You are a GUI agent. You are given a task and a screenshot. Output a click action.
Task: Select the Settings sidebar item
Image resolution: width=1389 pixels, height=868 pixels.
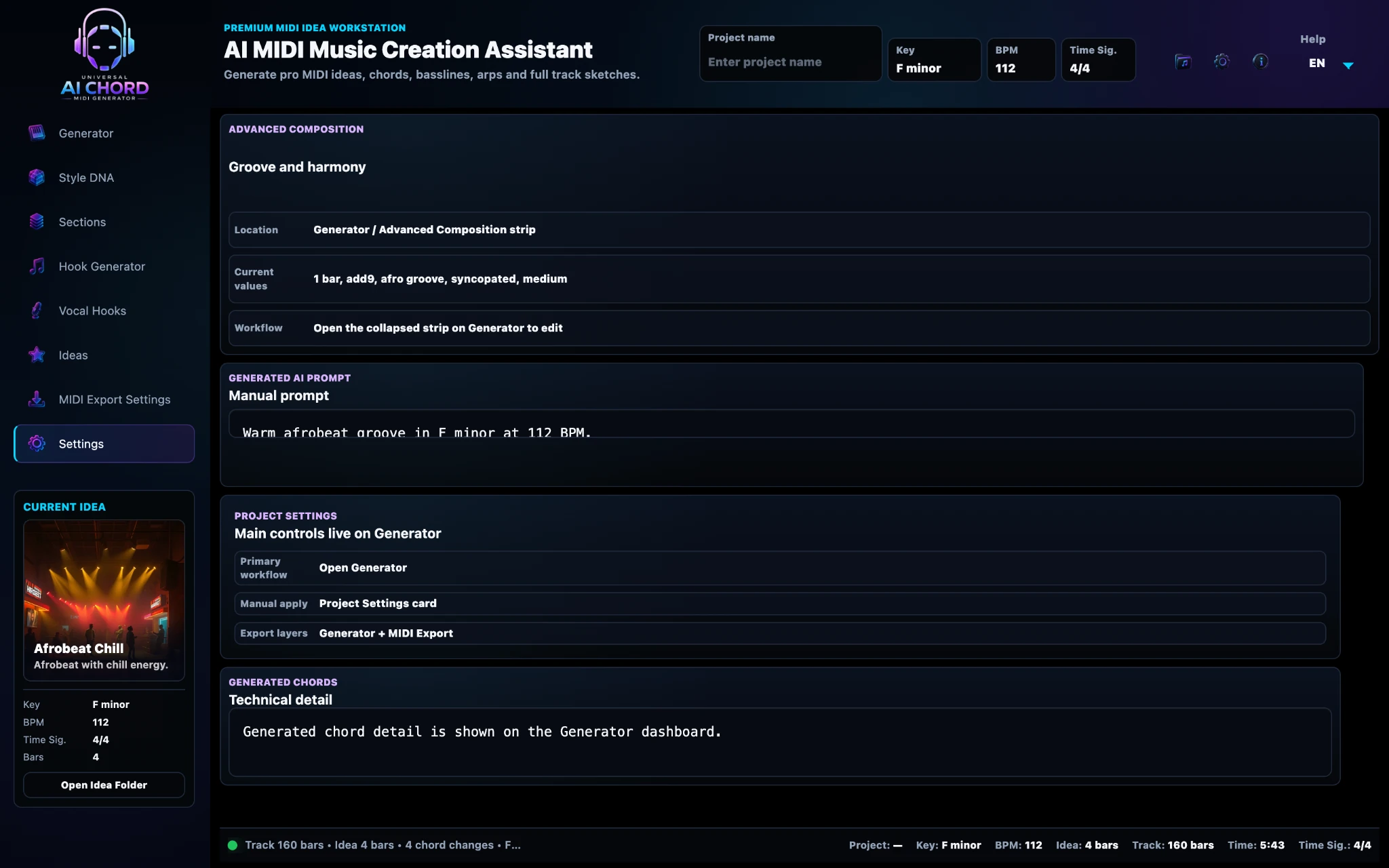(104, 443)
